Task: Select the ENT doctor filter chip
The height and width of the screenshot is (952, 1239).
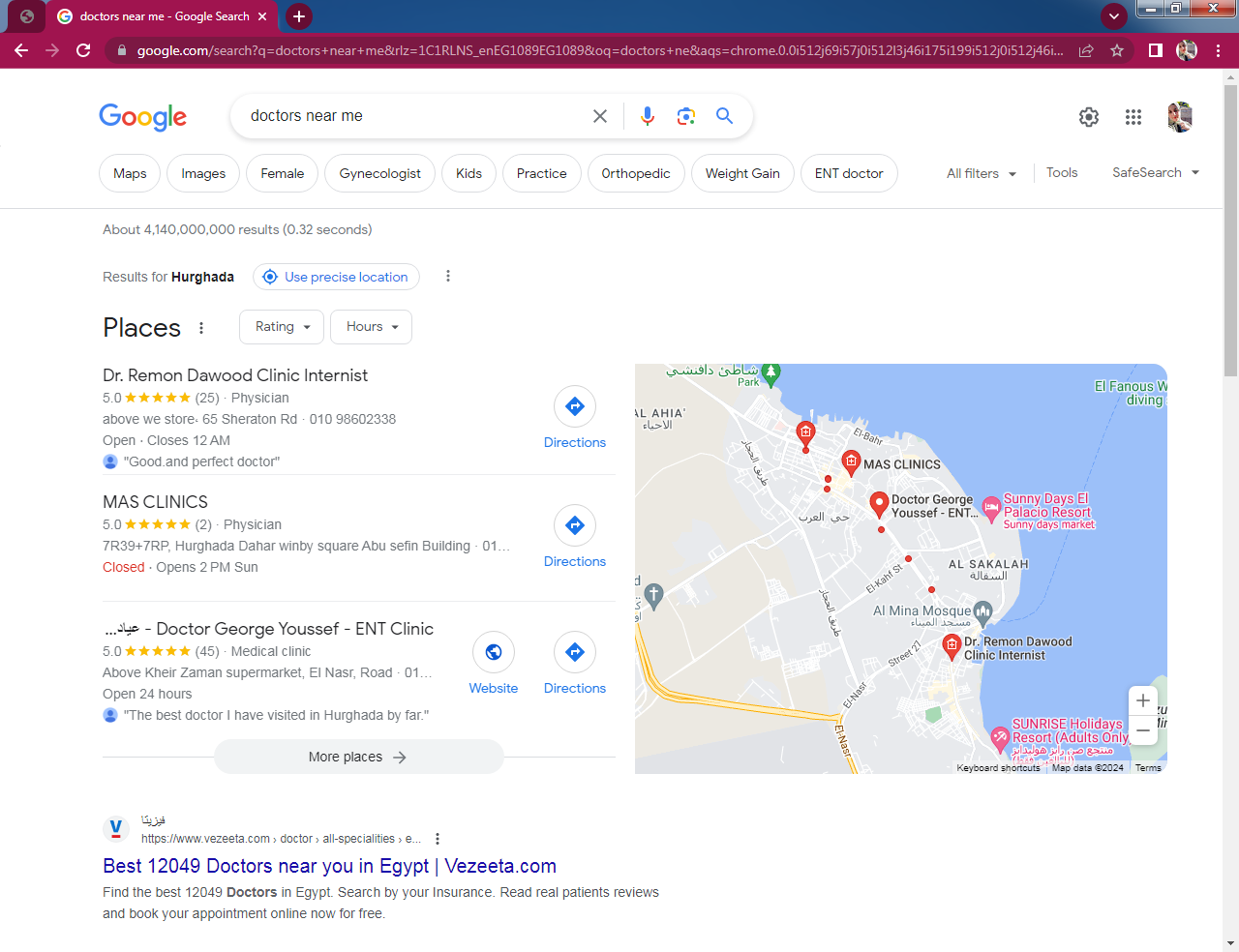Action: pyautogui.click(x=848, y=174)
